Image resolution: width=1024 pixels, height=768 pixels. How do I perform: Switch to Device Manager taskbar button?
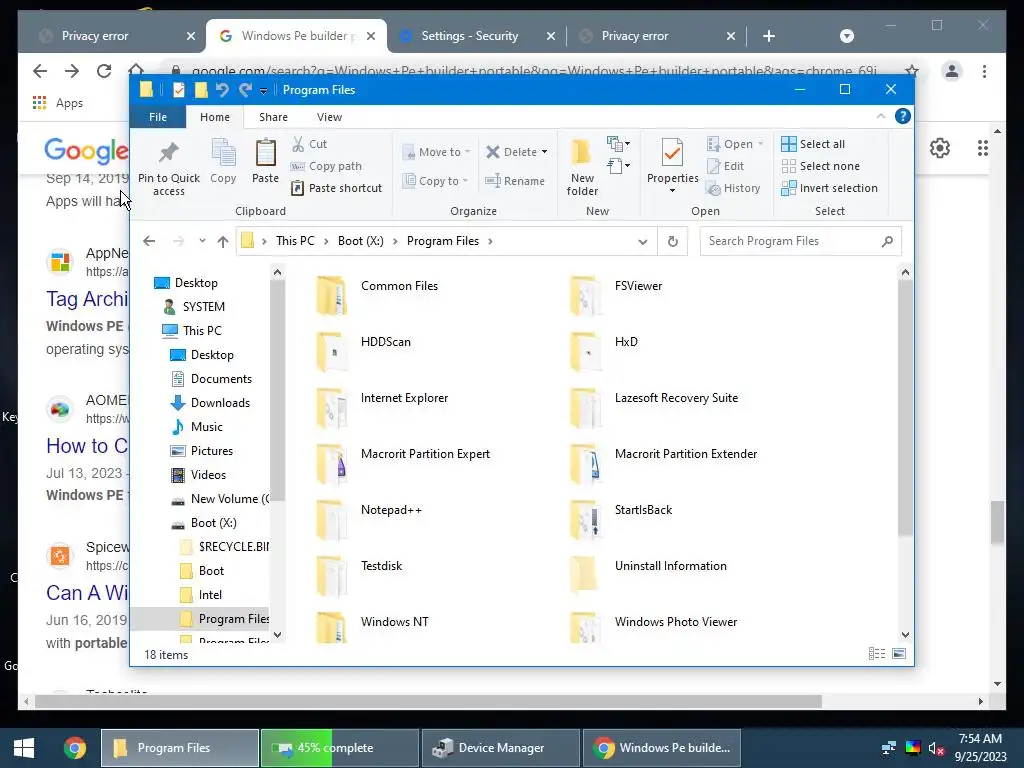(500, 748)
